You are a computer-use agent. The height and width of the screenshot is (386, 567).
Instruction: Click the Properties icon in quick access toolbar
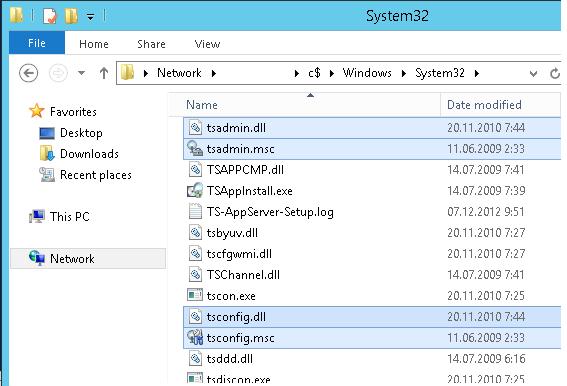[50, 16]
